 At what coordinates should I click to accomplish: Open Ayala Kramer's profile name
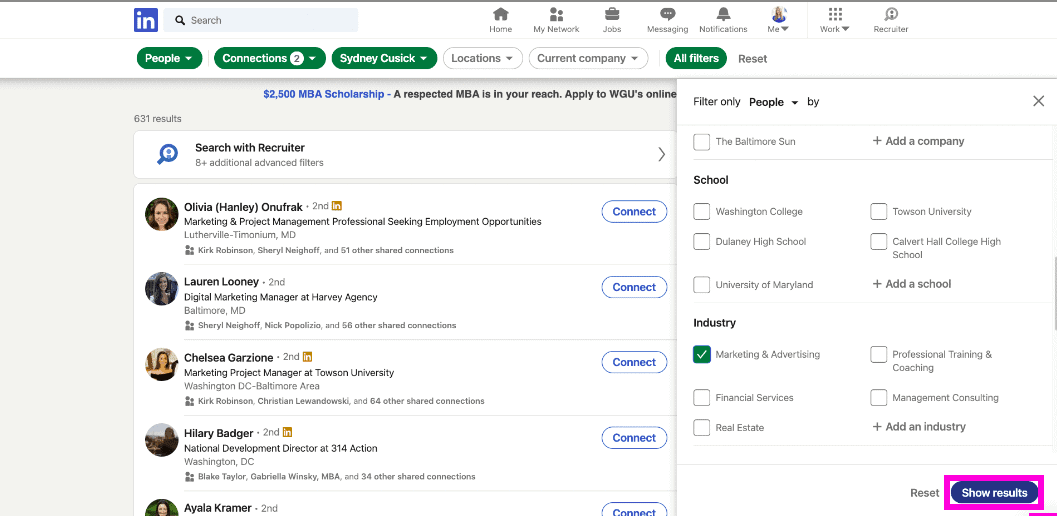tap(218, 507)
